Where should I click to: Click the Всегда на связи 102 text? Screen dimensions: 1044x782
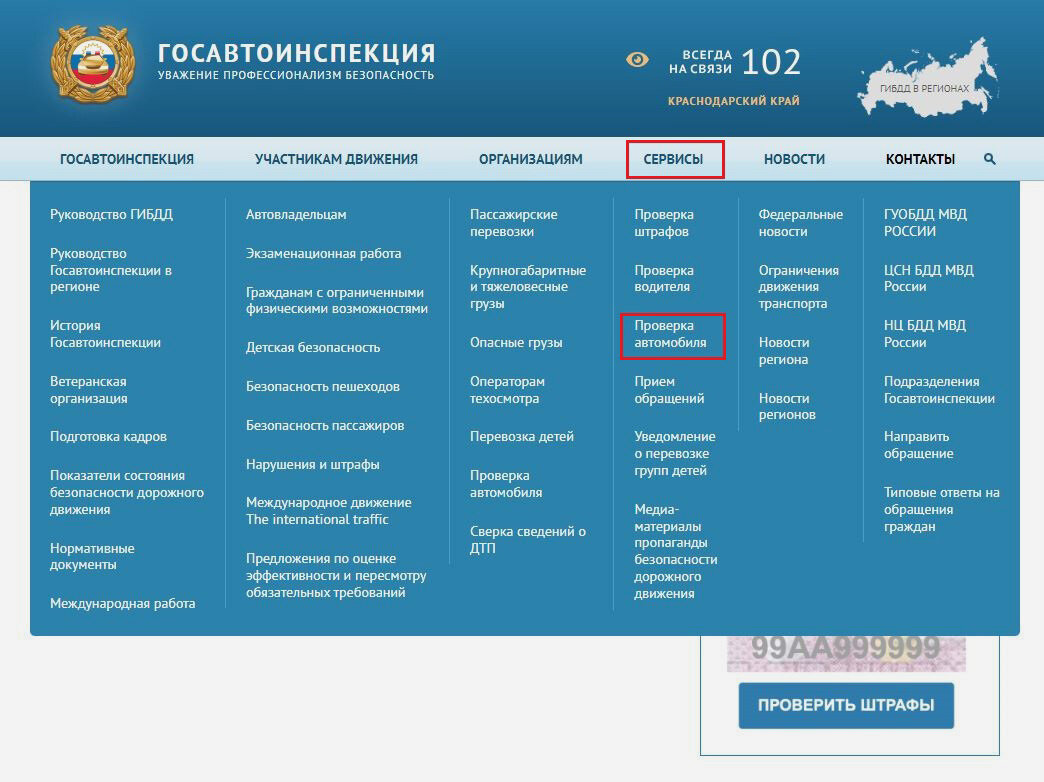coord(734,62)
